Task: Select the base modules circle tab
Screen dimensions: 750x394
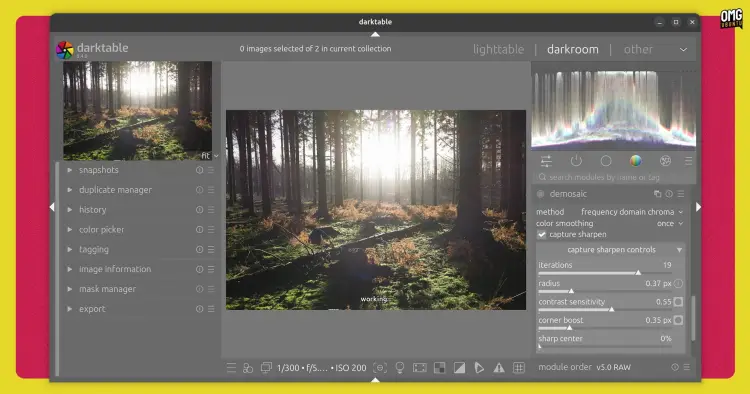Action: 606,161
